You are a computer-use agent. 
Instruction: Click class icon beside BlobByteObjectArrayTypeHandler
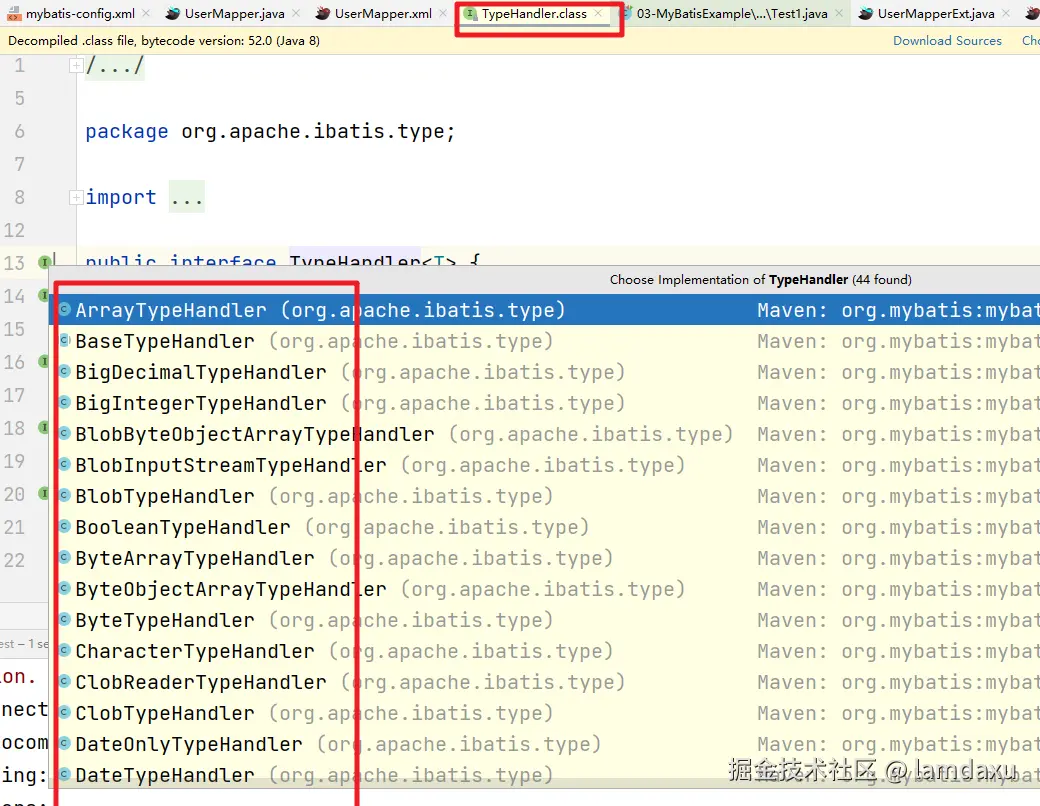click(64, 433)
